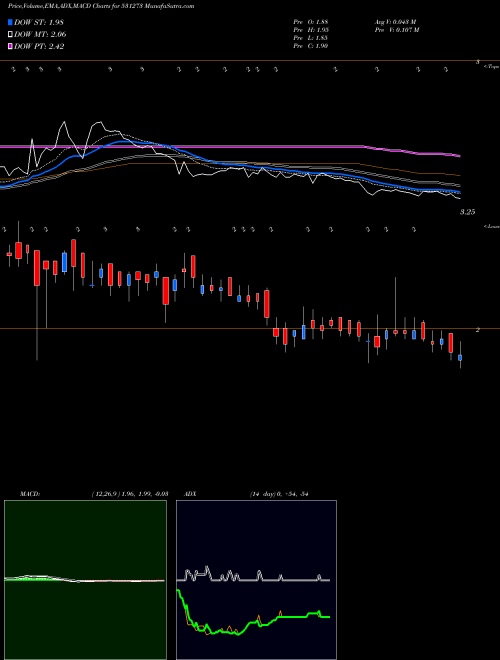Open the green MACD indicator chart

[x=85, y=580]
